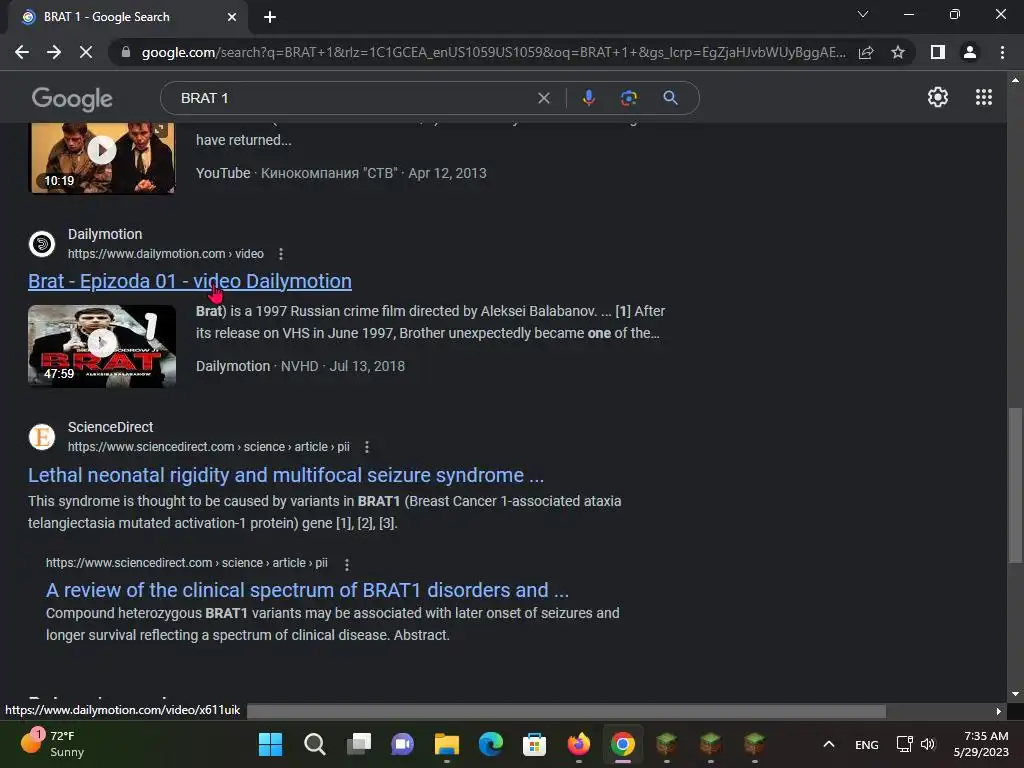The width and height of the screenshot is (1024, 768).
Task: Search by image with Google Lens
Action: tap(628, 98)
